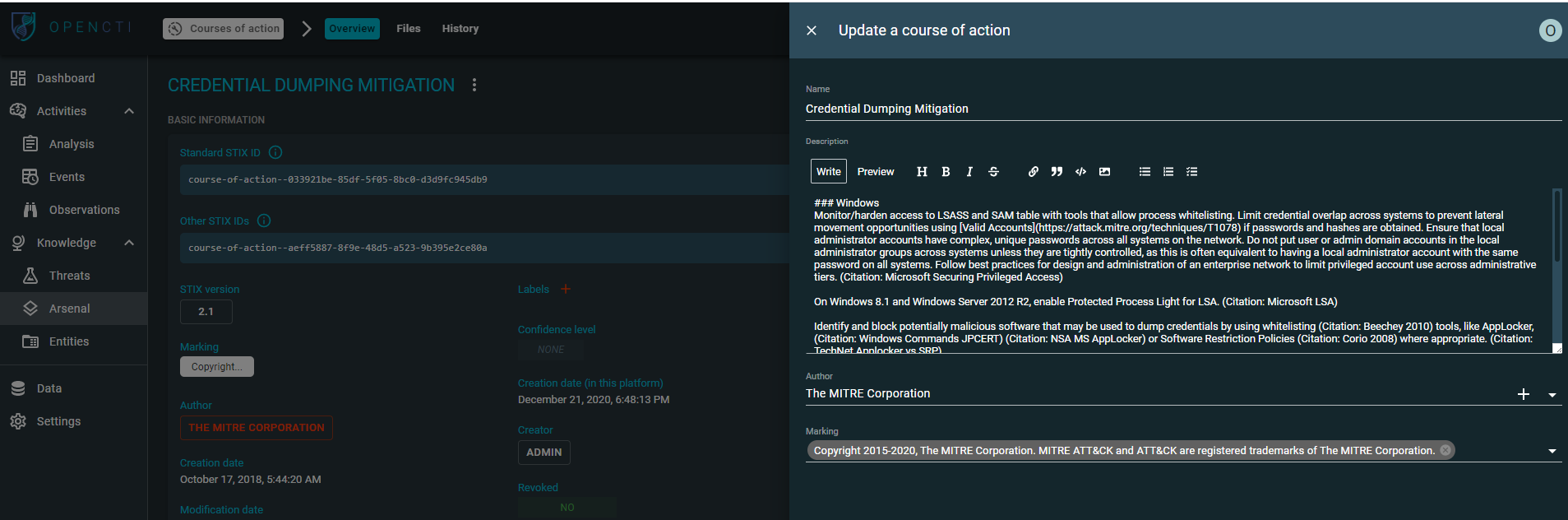Viewport: 1568px width, 520px height.
Task: Click the Credential Dumping Mitigation page title
Action: click(311, 85)
